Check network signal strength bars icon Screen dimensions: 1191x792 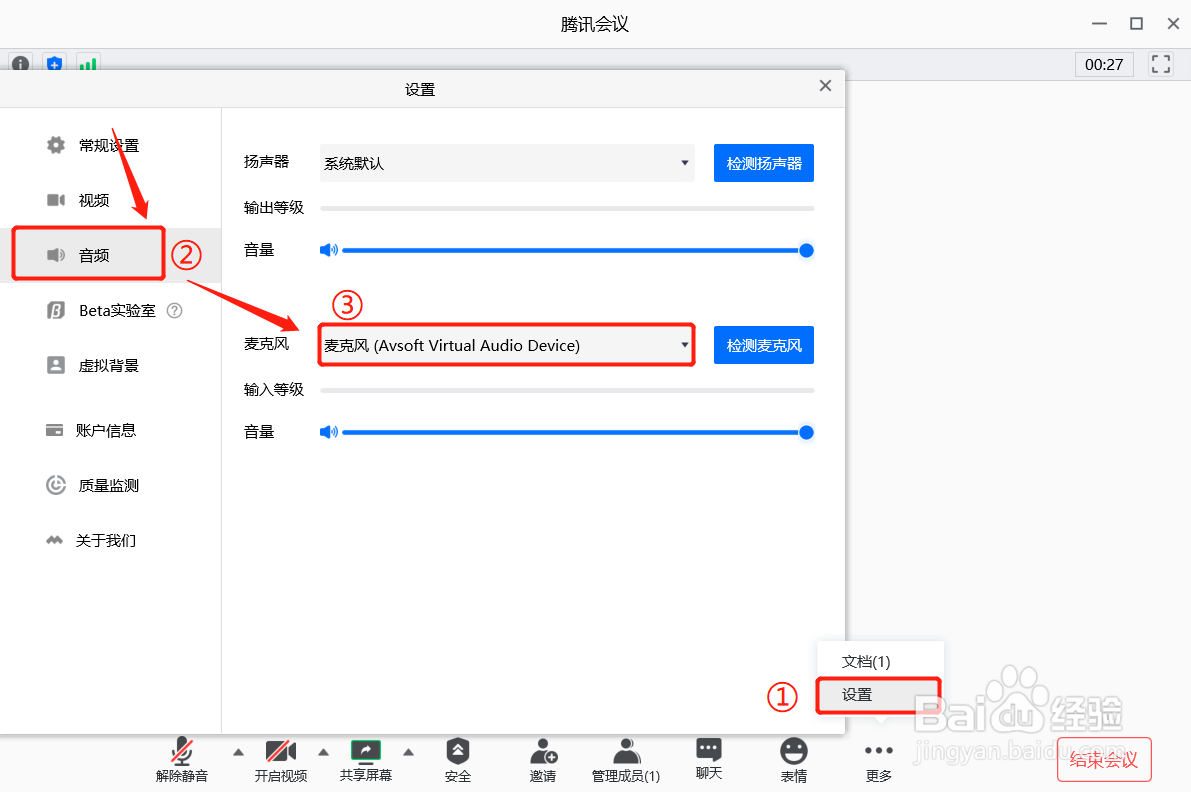pos(88,65)
